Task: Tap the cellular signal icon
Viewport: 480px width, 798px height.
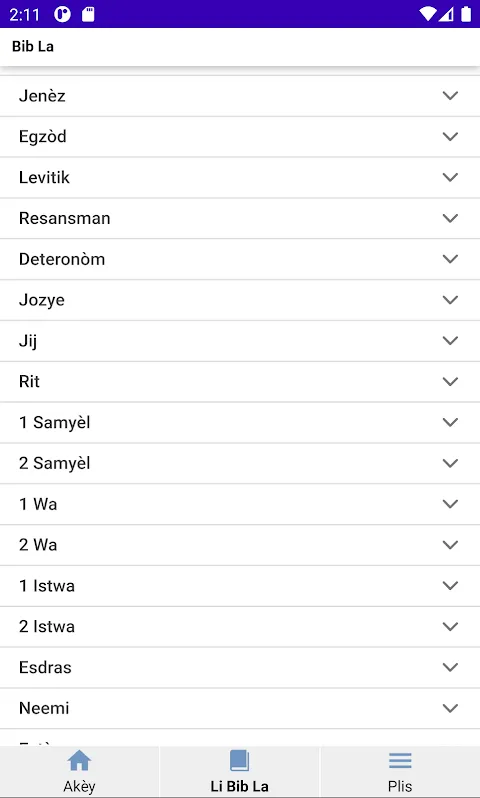Action: [x=446, y=15]
